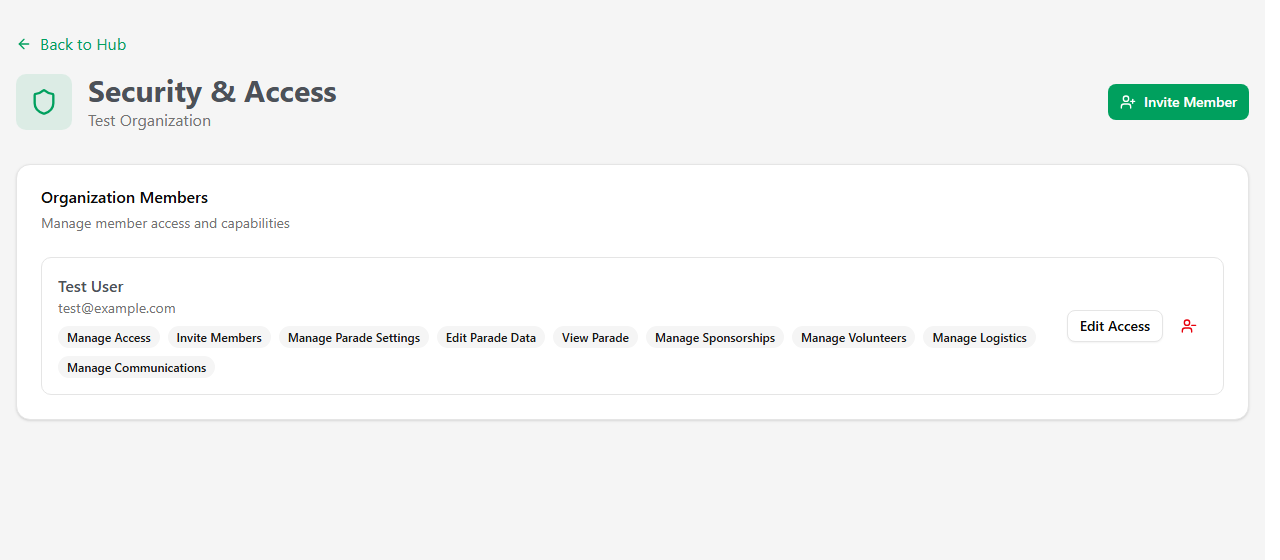Click the red remove member icon
This screenshot has height=560, width=1280.
click(x=1188, y=326)
